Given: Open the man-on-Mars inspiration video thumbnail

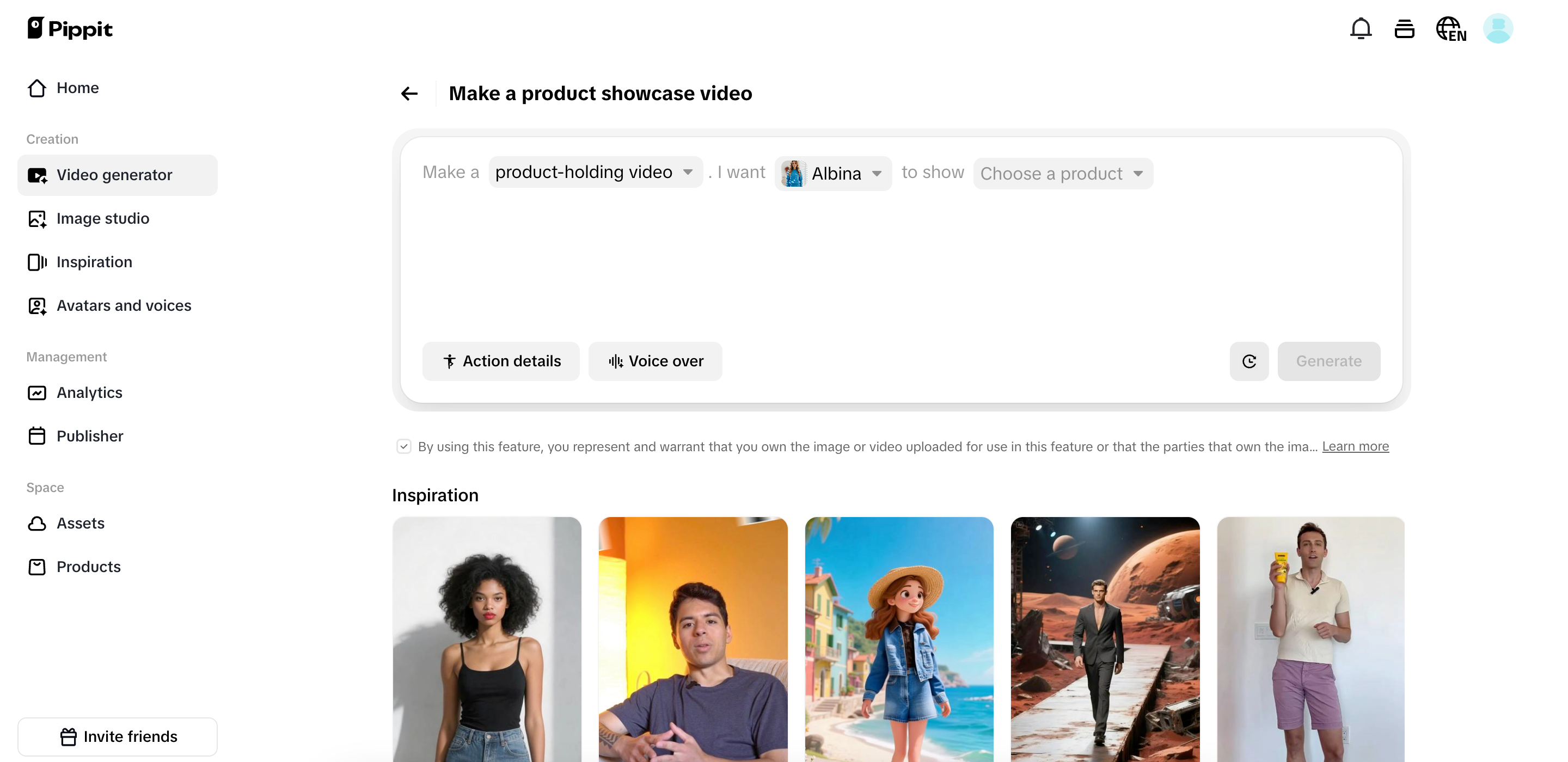Looking at the screenshot, I should (1105, 639).
